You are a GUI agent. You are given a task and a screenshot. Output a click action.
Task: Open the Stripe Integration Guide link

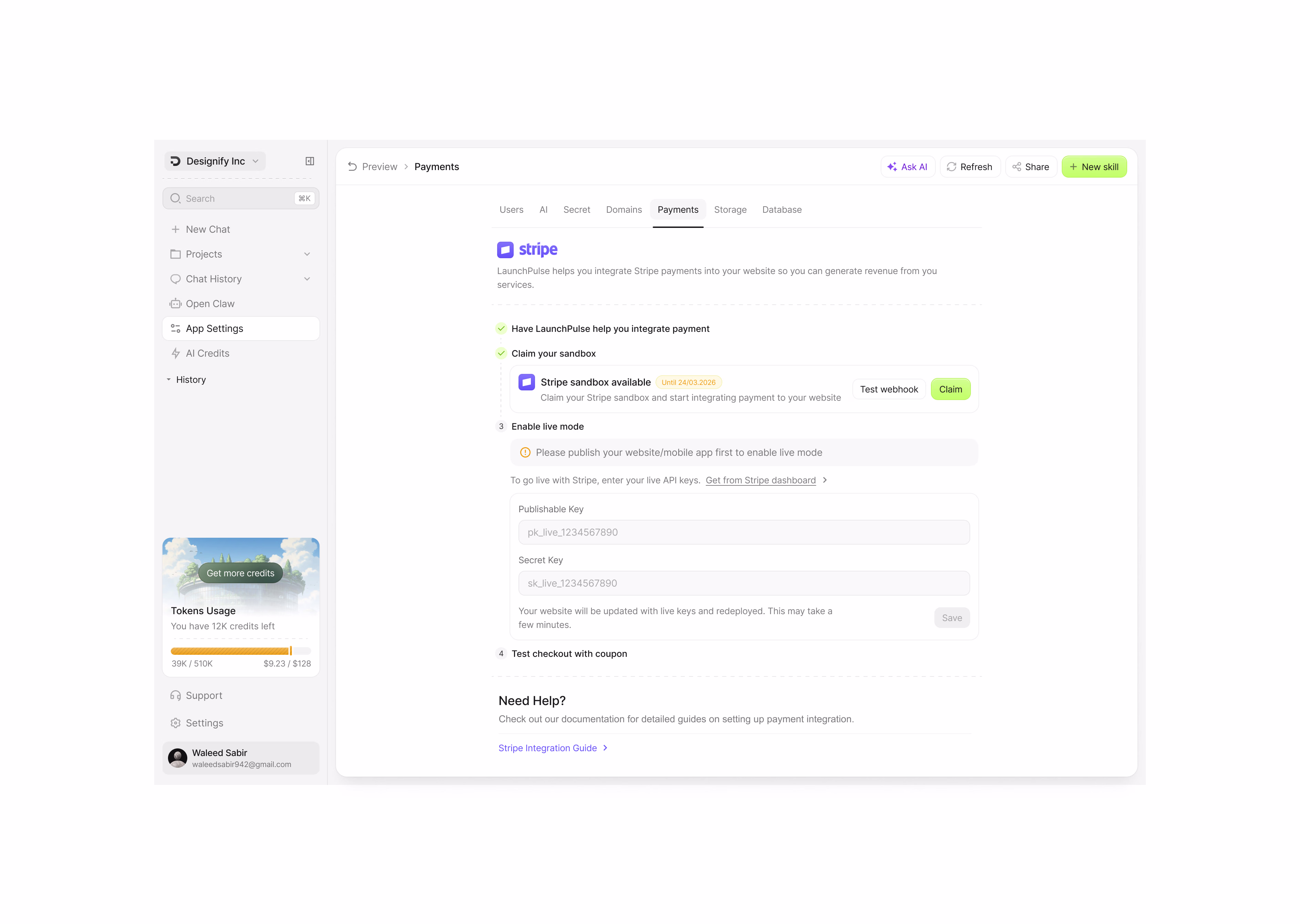click(547, 748)
